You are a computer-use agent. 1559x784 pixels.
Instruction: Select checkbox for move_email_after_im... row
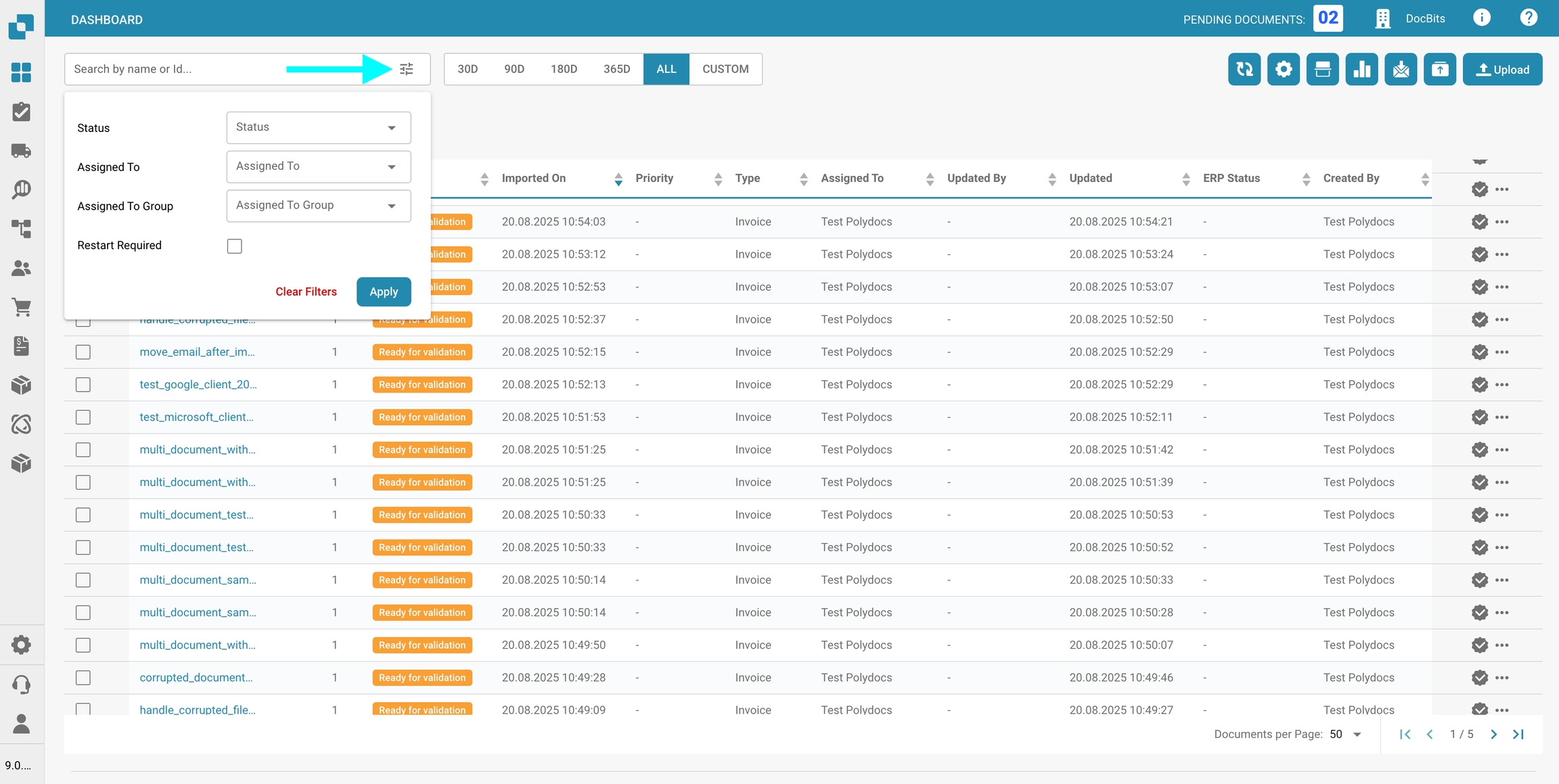(x=83, y=352)
